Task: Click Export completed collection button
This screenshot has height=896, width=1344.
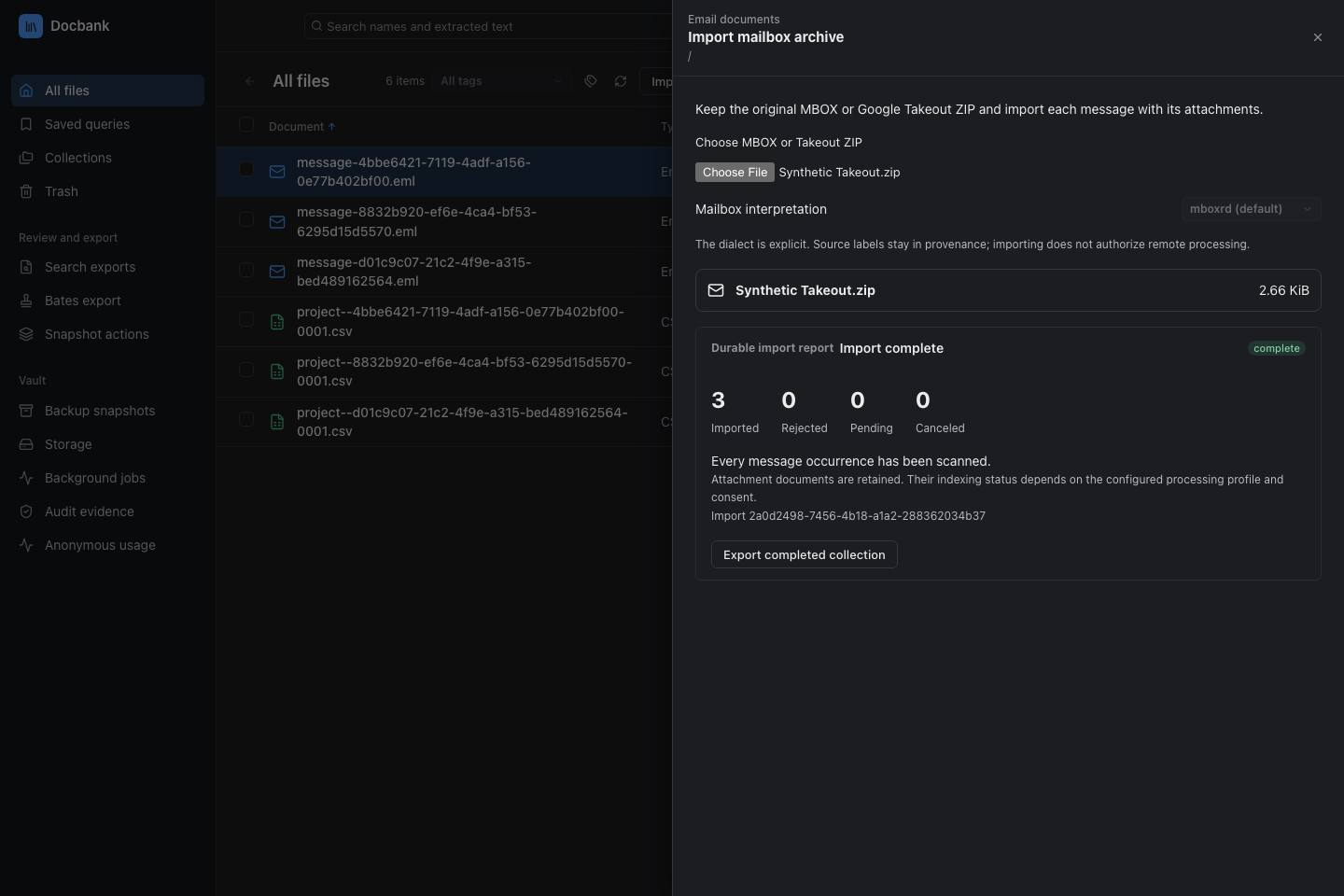Action: click(x=805, y=554)
